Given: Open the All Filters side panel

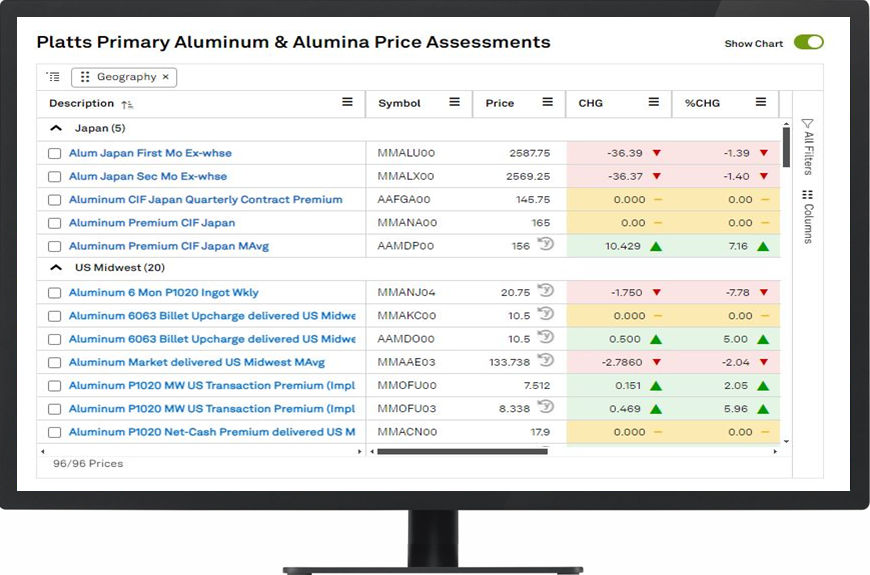Looking at the screenshot, I should [808, 147].
